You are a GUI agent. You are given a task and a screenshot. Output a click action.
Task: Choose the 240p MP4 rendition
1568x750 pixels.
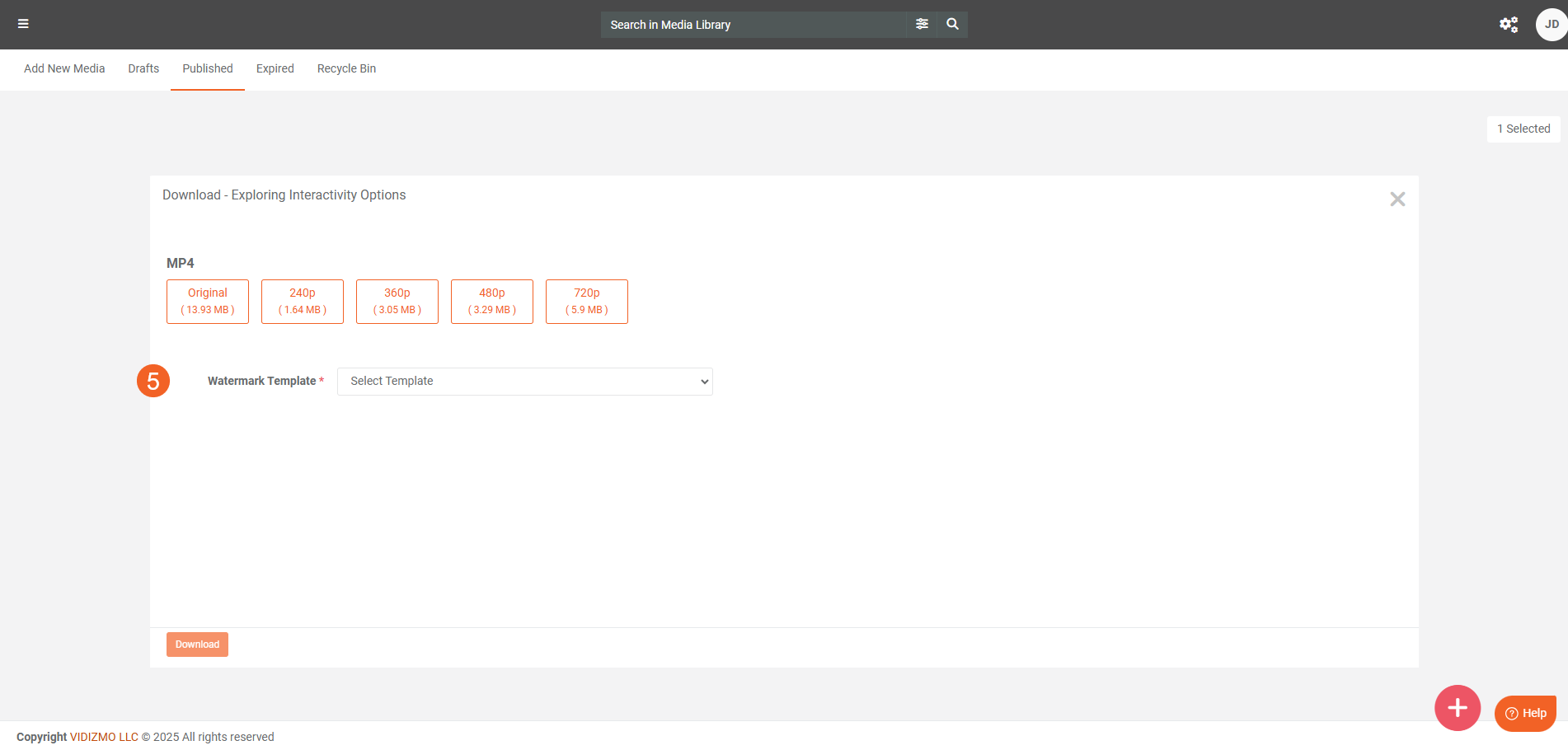(303, 302)
